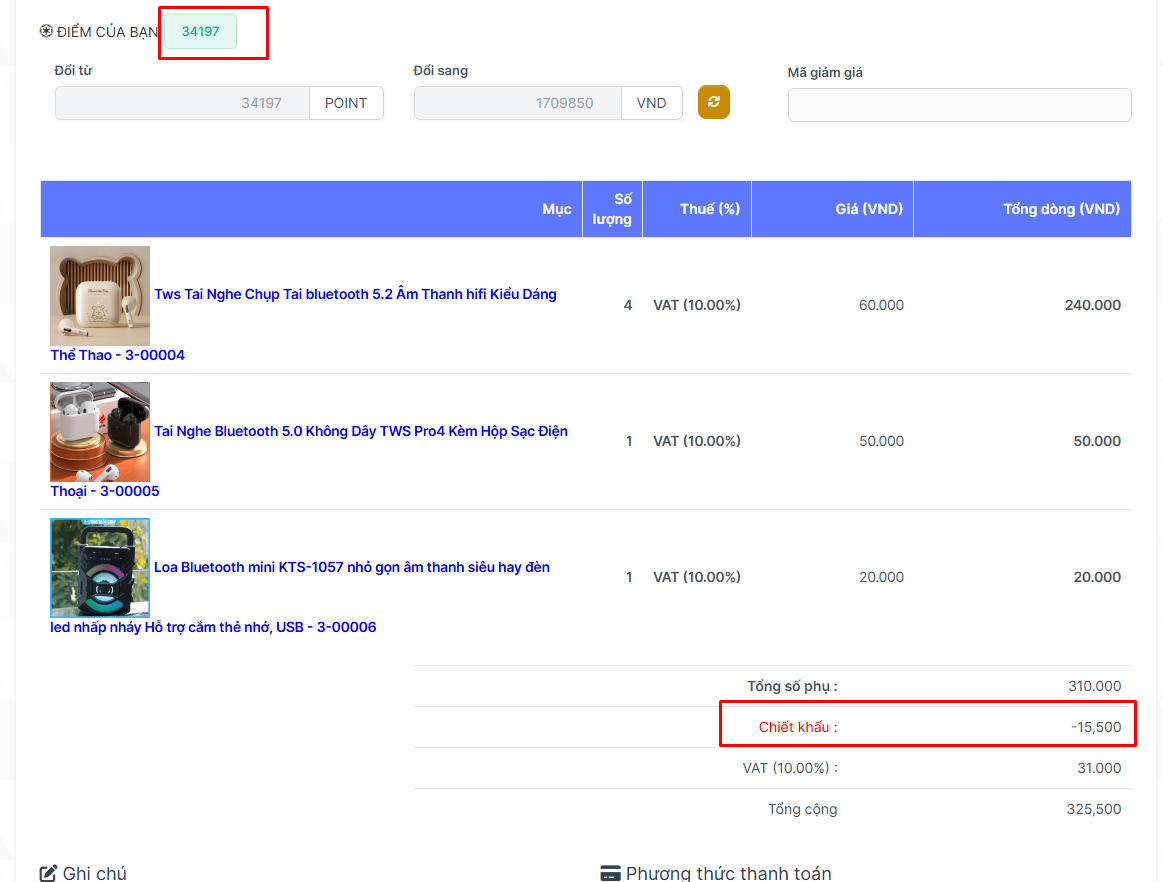Viewport: 1163px width, 882px height.
Task: Open the Tai Nghe Bluetooth 5.0 TWS Pro4 link
Action: 360,431
